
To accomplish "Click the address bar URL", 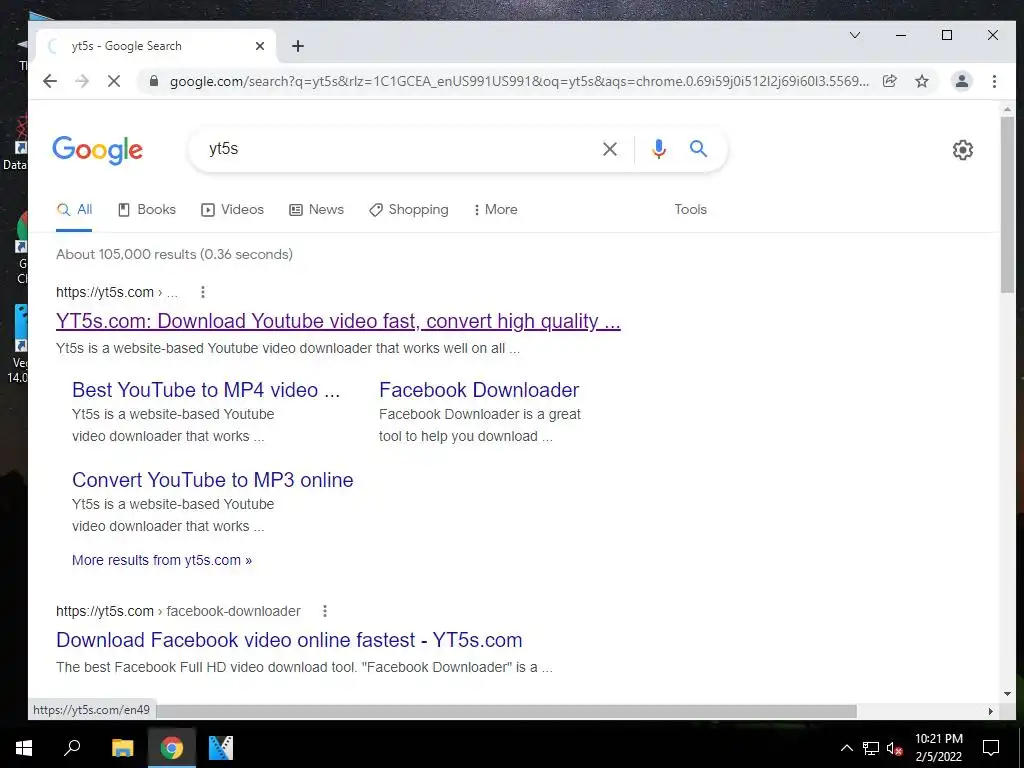I will click(x=519, y=81).
